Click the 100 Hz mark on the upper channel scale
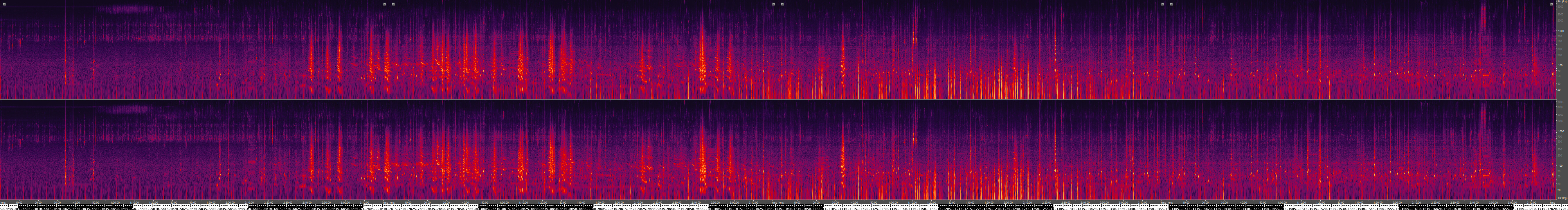 pos(1562,65)
